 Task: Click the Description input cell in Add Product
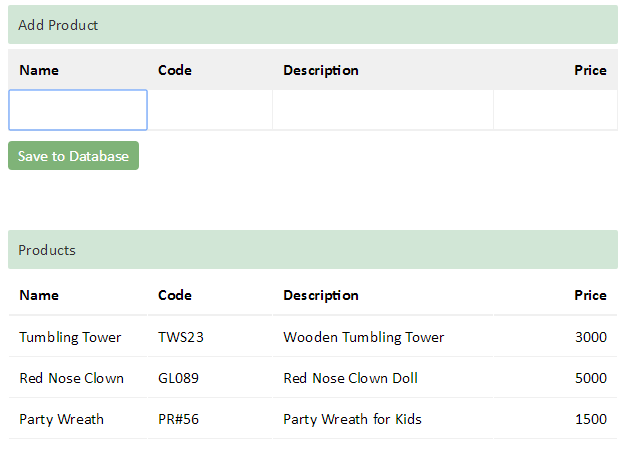coord(383,110)
